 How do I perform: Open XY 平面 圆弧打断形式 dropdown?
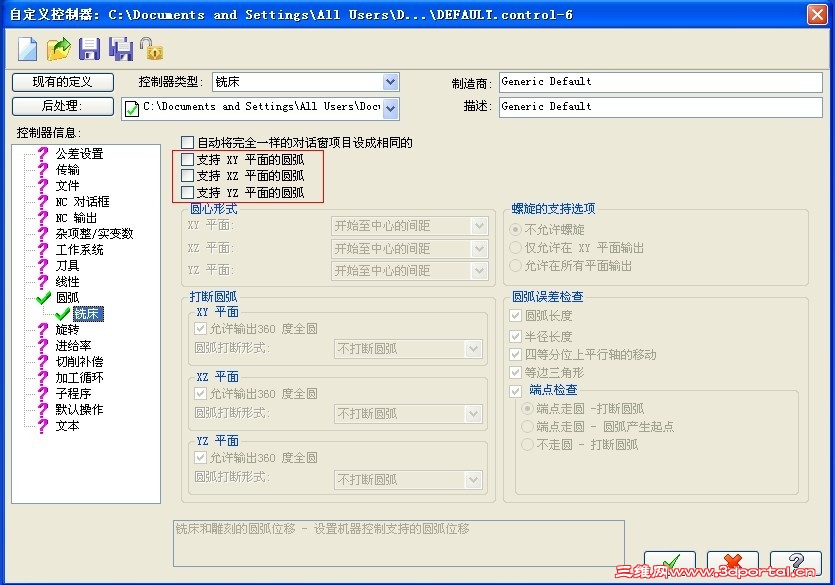coord(473,349)
